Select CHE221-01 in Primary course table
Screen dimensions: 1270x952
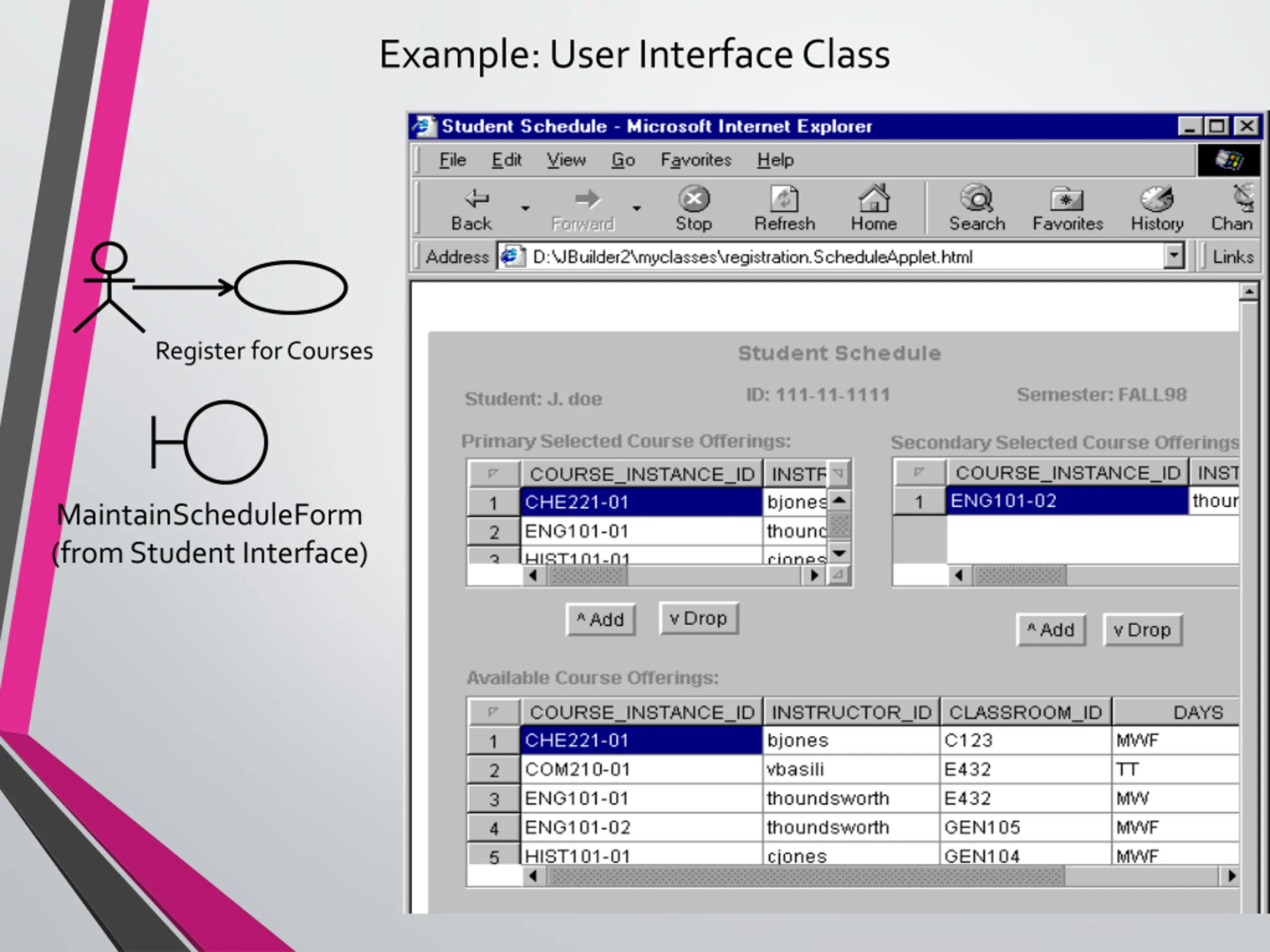[x=641, y=502]
